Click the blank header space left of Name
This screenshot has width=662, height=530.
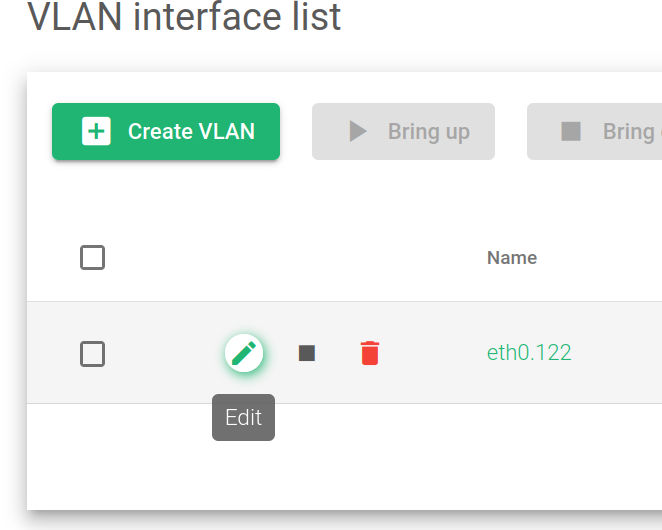pyautogui.click(x=296, y=258)
